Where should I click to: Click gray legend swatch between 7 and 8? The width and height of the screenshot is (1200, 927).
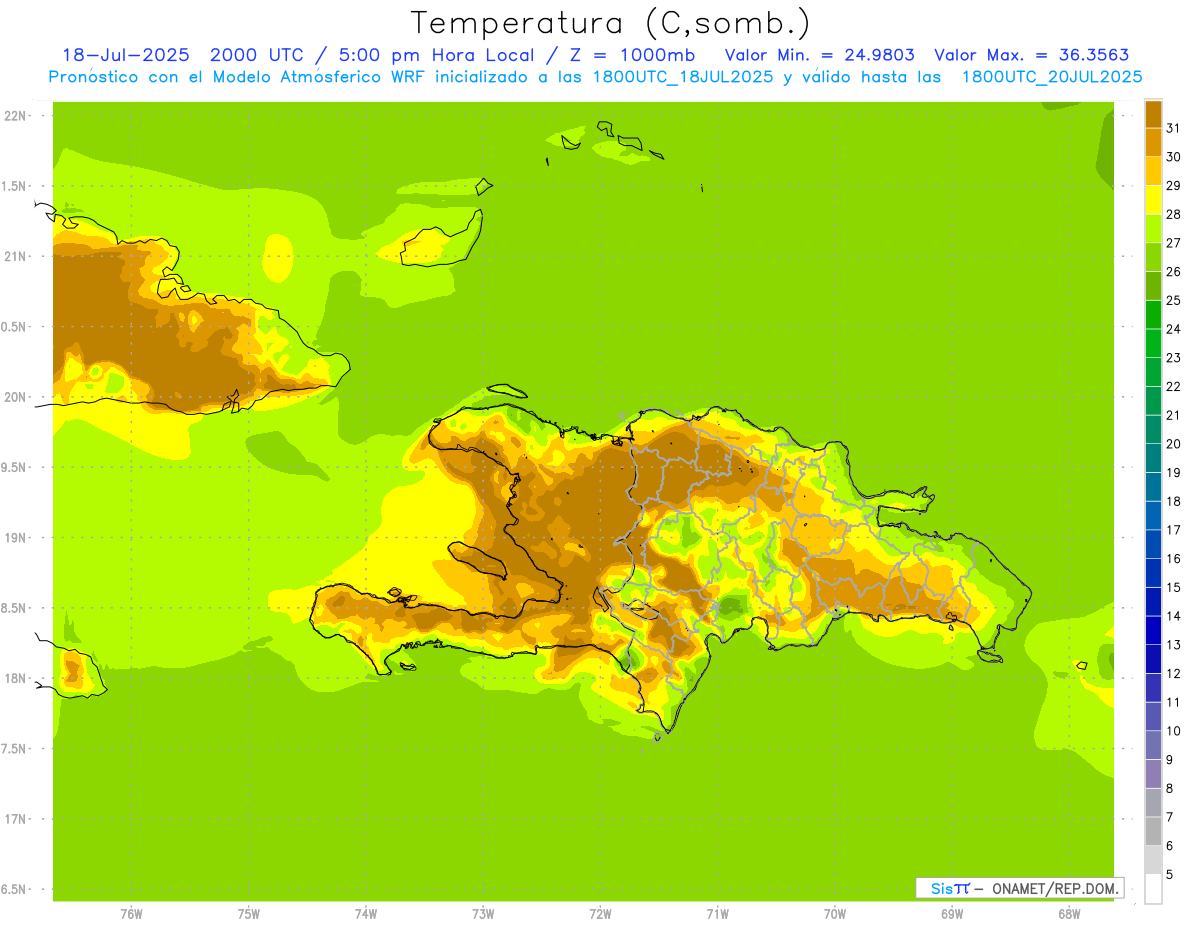(x=1153, y=802)
